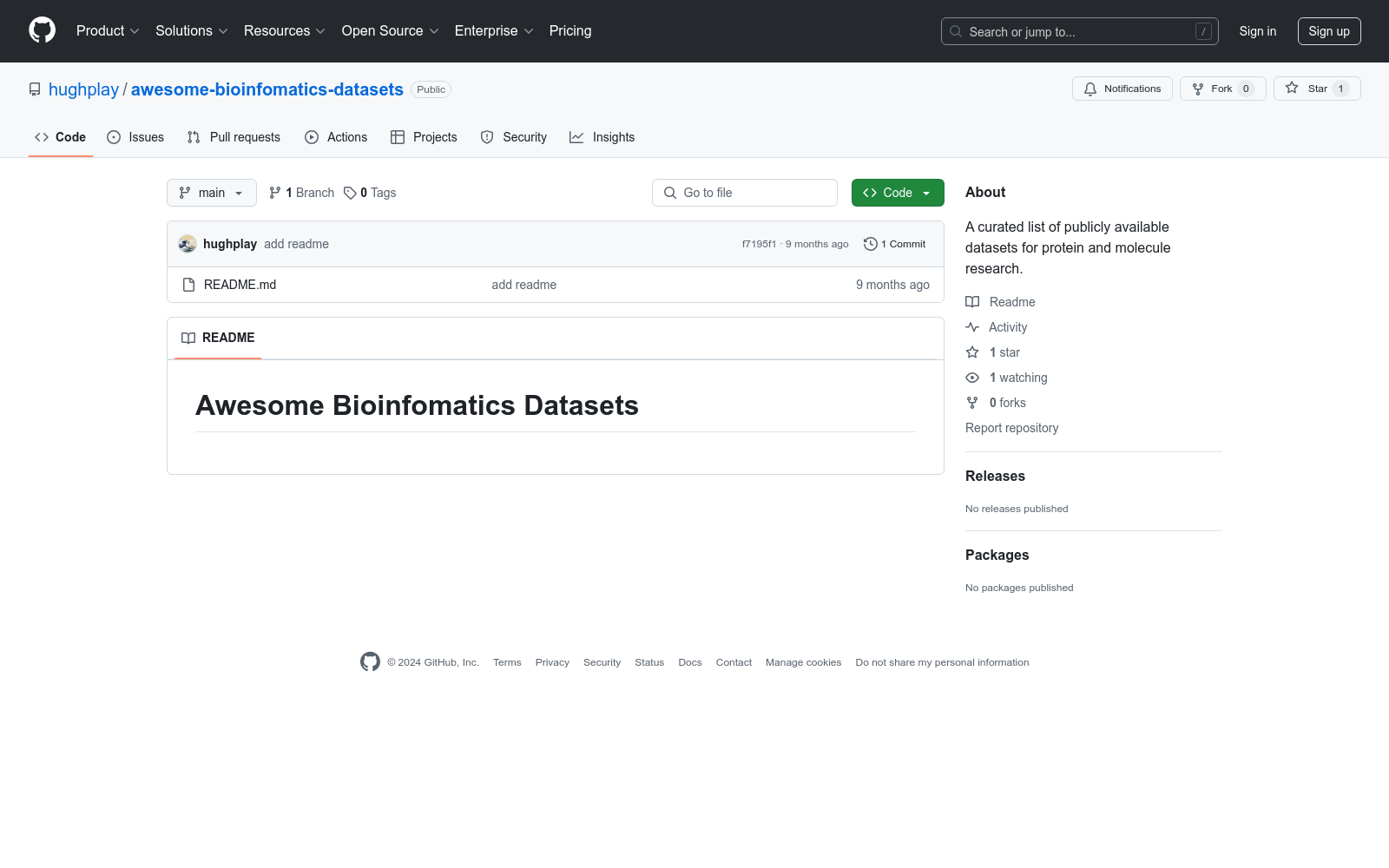The image size is (1389, 868).
Task: Click the fork icon beside 0 forks
Action: pos(972,403)
